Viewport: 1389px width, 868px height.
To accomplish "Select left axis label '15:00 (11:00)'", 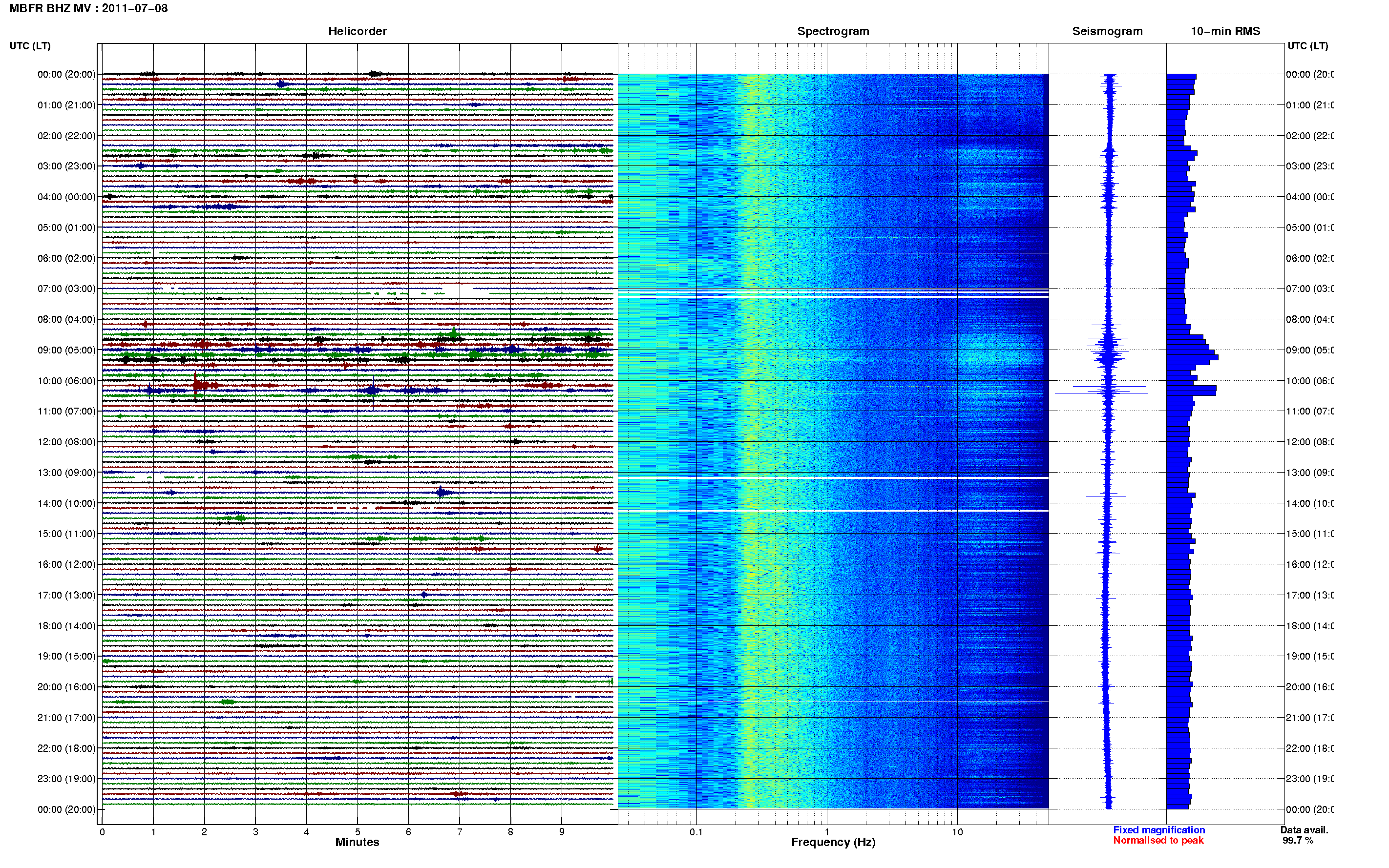I will (66, 534).
